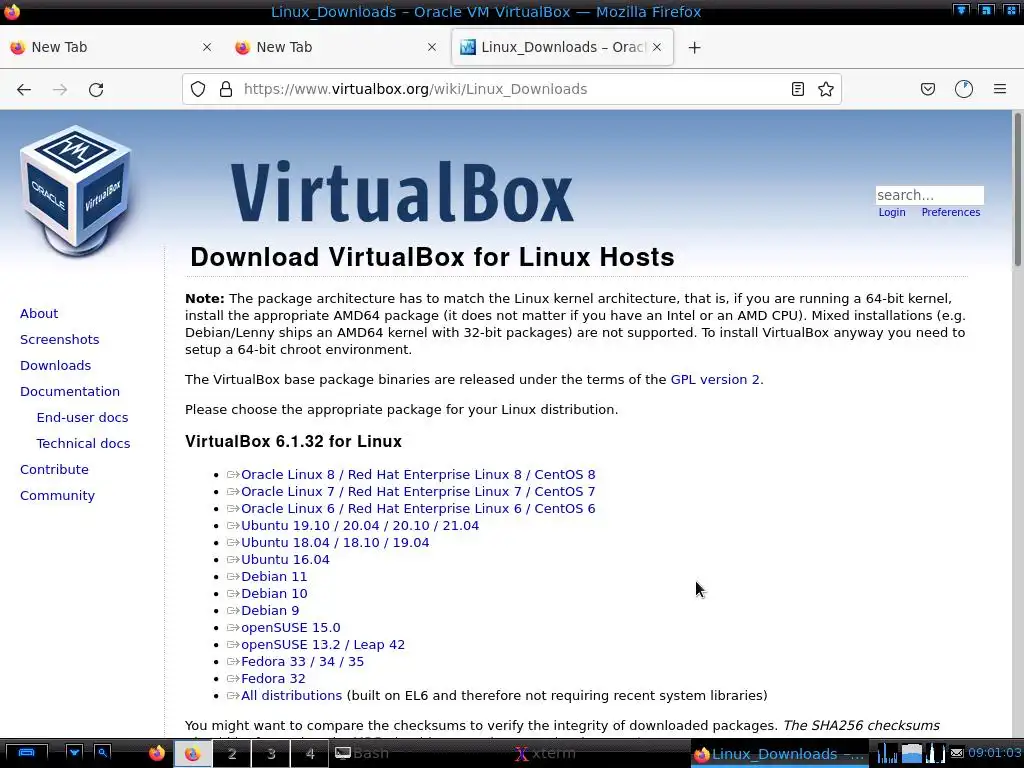Download the Debian 10 package
Screen dimensions: 1024x768
[274, 594]
